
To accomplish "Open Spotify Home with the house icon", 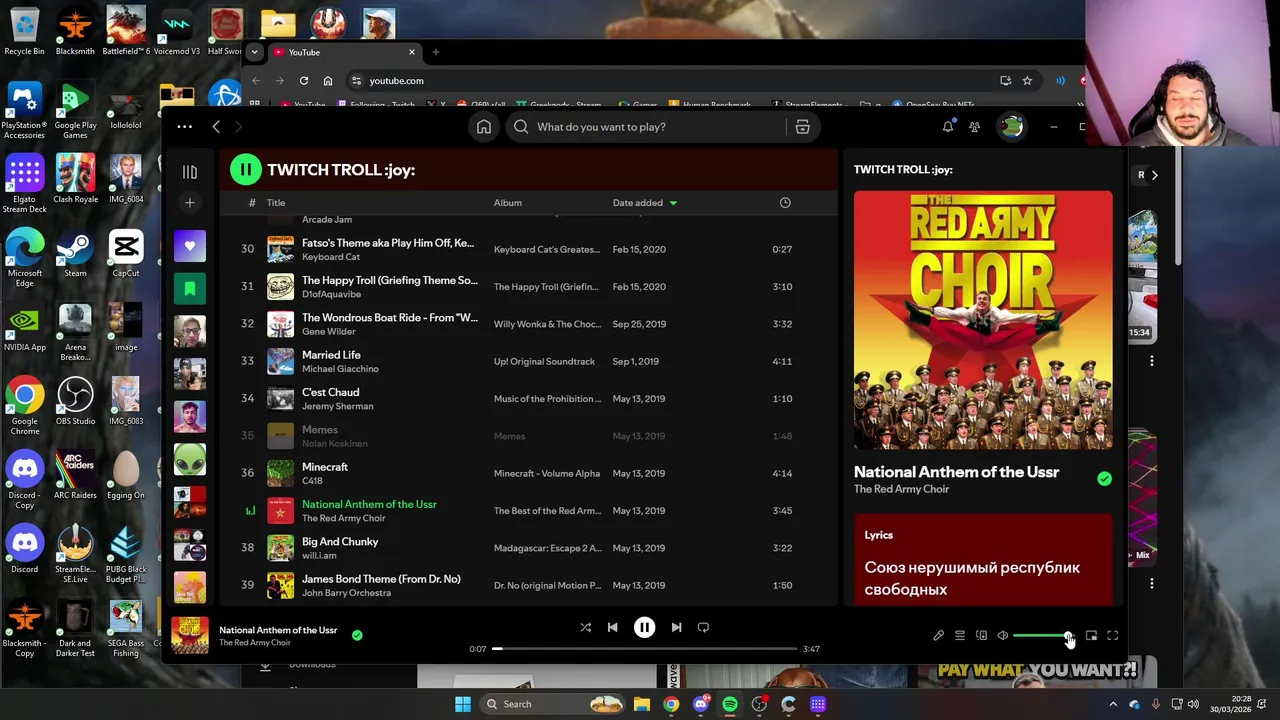I will (484, 127).
